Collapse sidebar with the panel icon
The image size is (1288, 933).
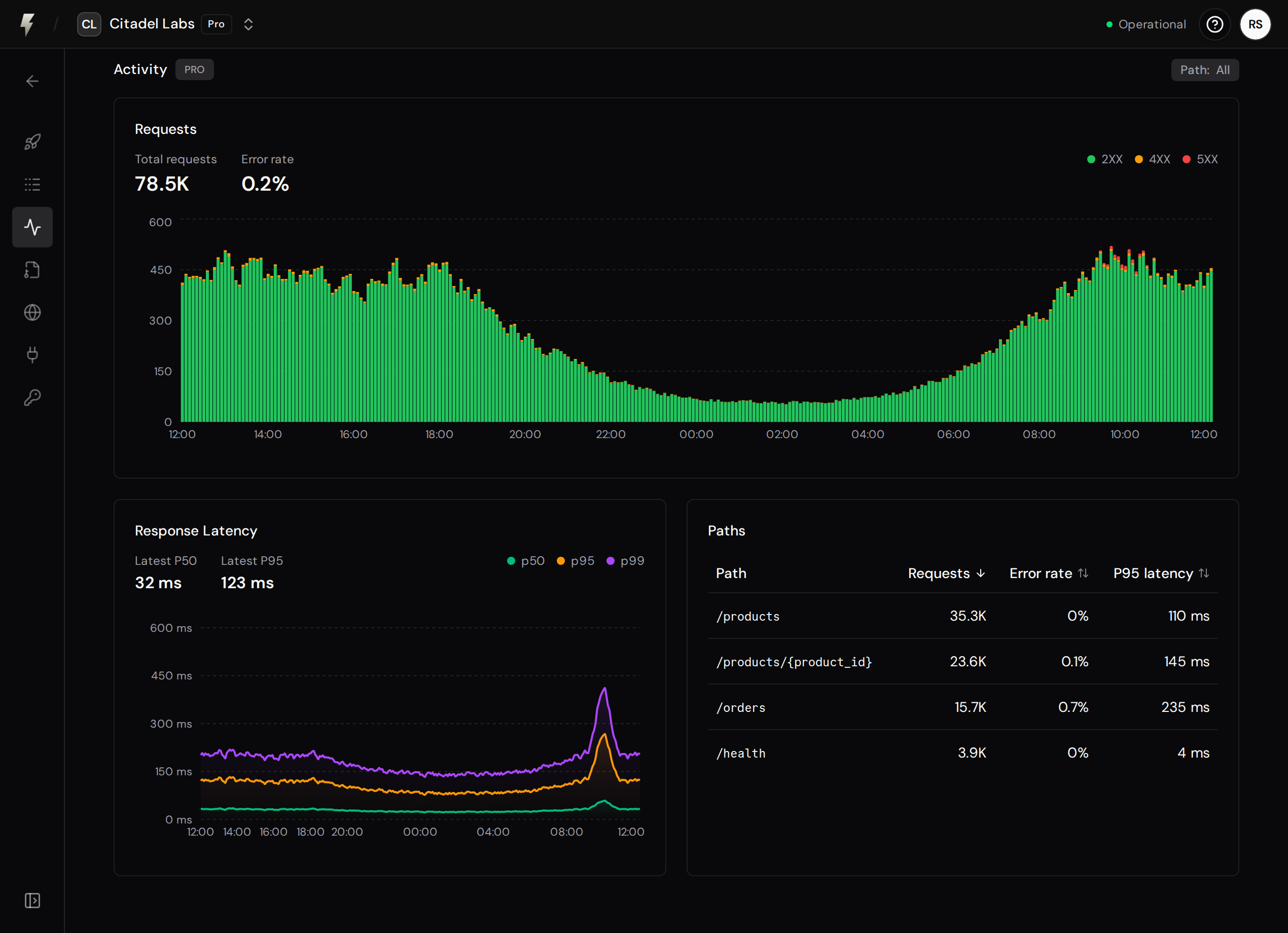(32, 901)
